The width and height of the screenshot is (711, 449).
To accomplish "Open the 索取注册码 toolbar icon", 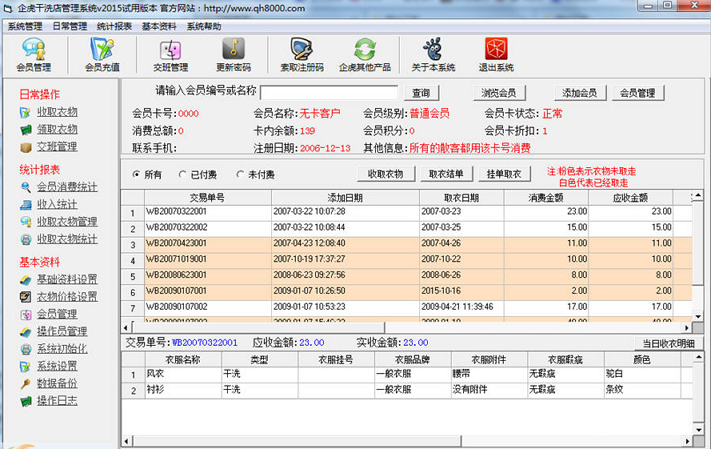I will click(x=302, y=54).
